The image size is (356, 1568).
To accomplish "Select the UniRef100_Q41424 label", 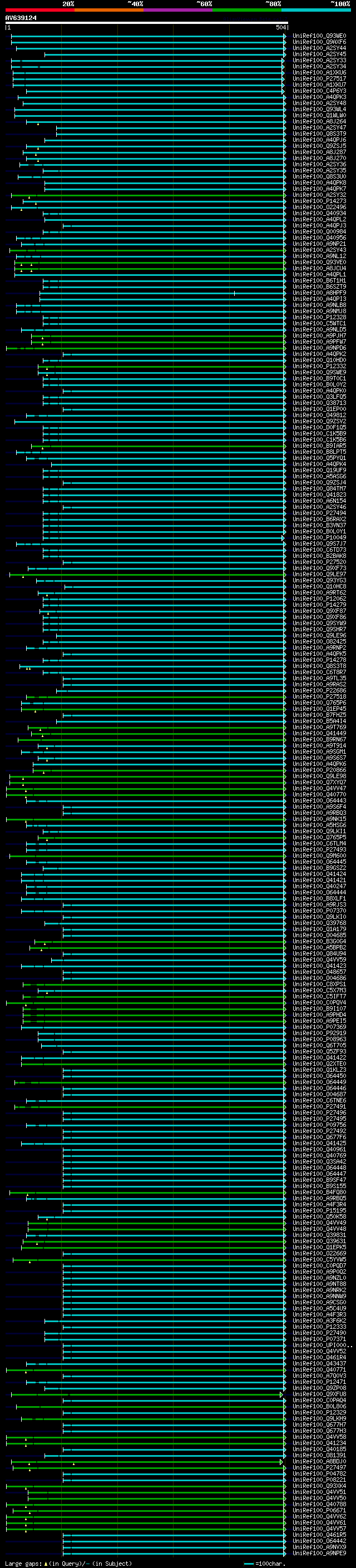I will pyautogui.click(x=319, y=874).
